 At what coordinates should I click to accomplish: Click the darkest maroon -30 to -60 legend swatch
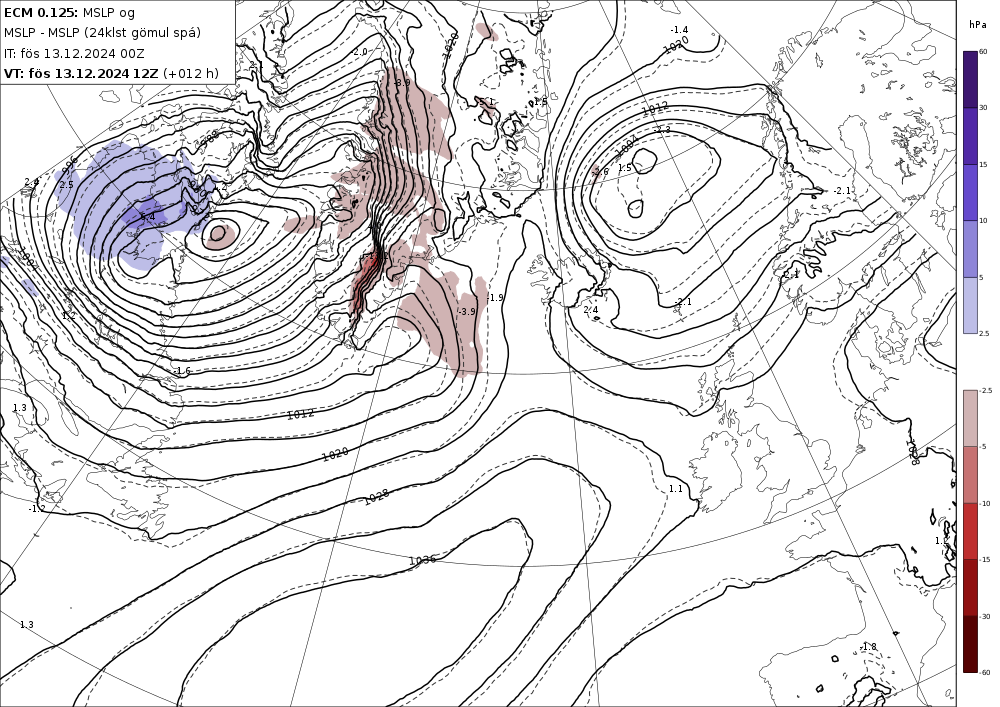coord(970,644)
